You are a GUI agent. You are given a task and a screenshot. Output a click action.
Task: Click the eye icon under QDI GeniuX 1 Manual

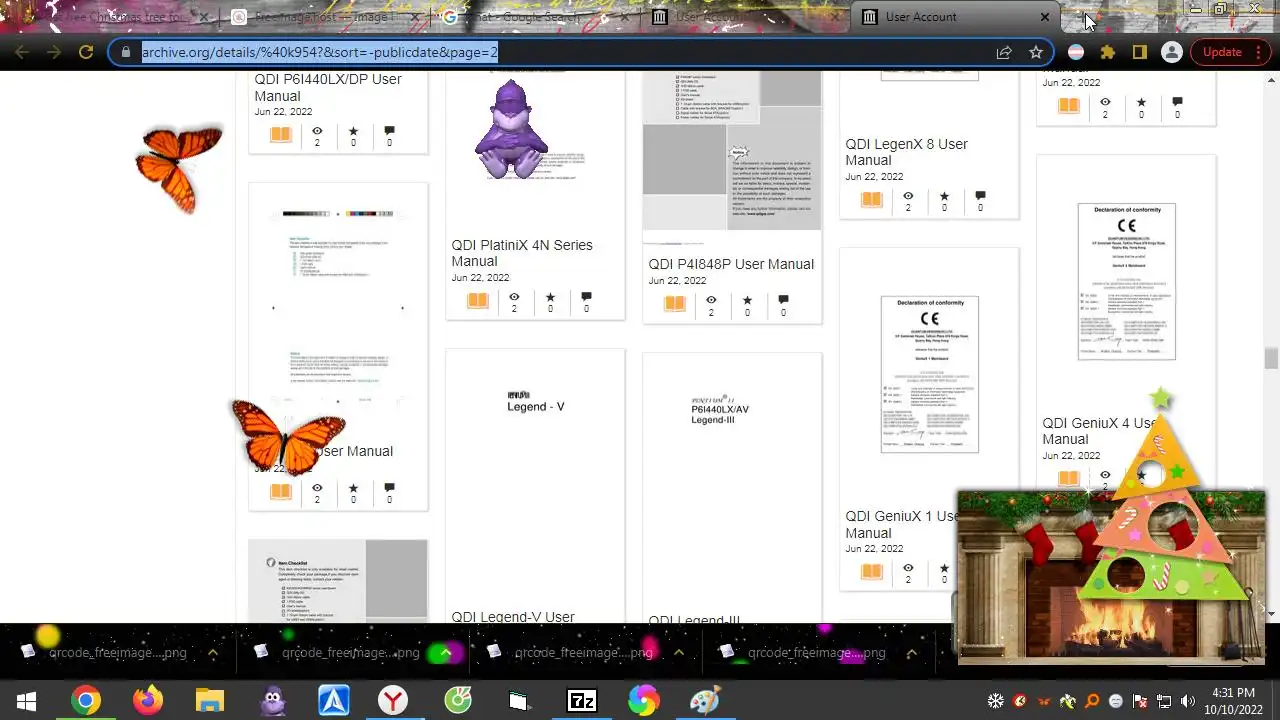tap(908, 568)
